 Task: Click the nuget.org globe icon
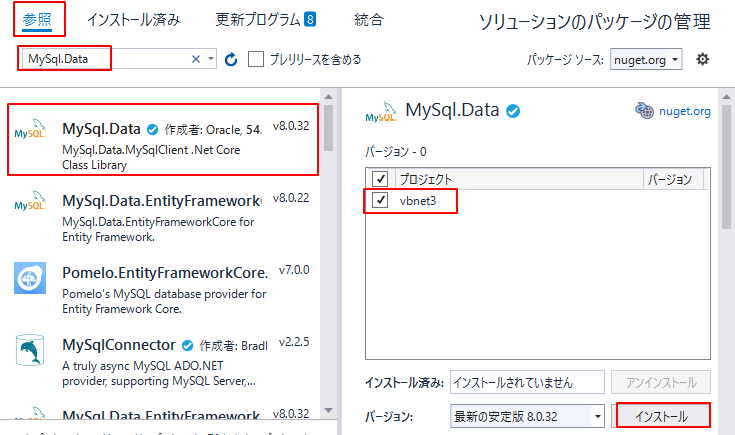(x=645, y=110)
